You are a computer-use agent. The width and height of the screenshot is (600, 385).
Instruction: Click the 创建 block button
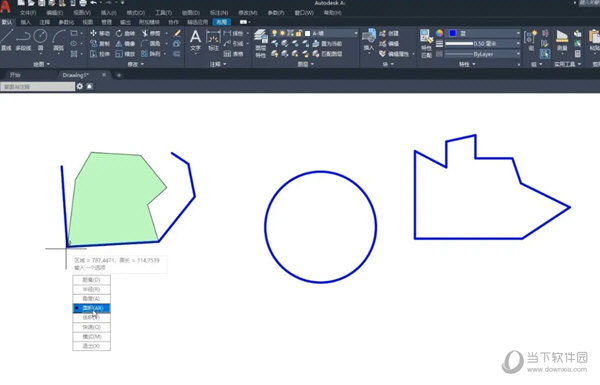tap(389, 33)
